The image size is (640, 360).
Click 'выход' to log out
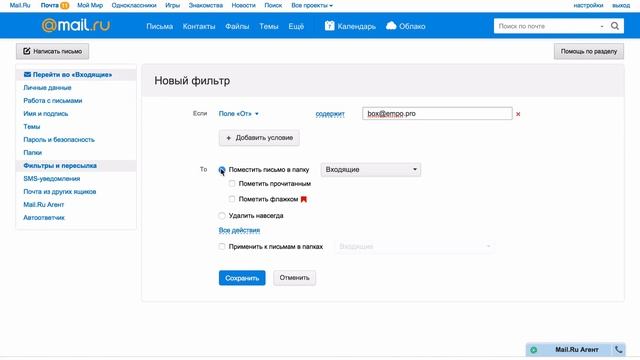[x=621, y=5]
